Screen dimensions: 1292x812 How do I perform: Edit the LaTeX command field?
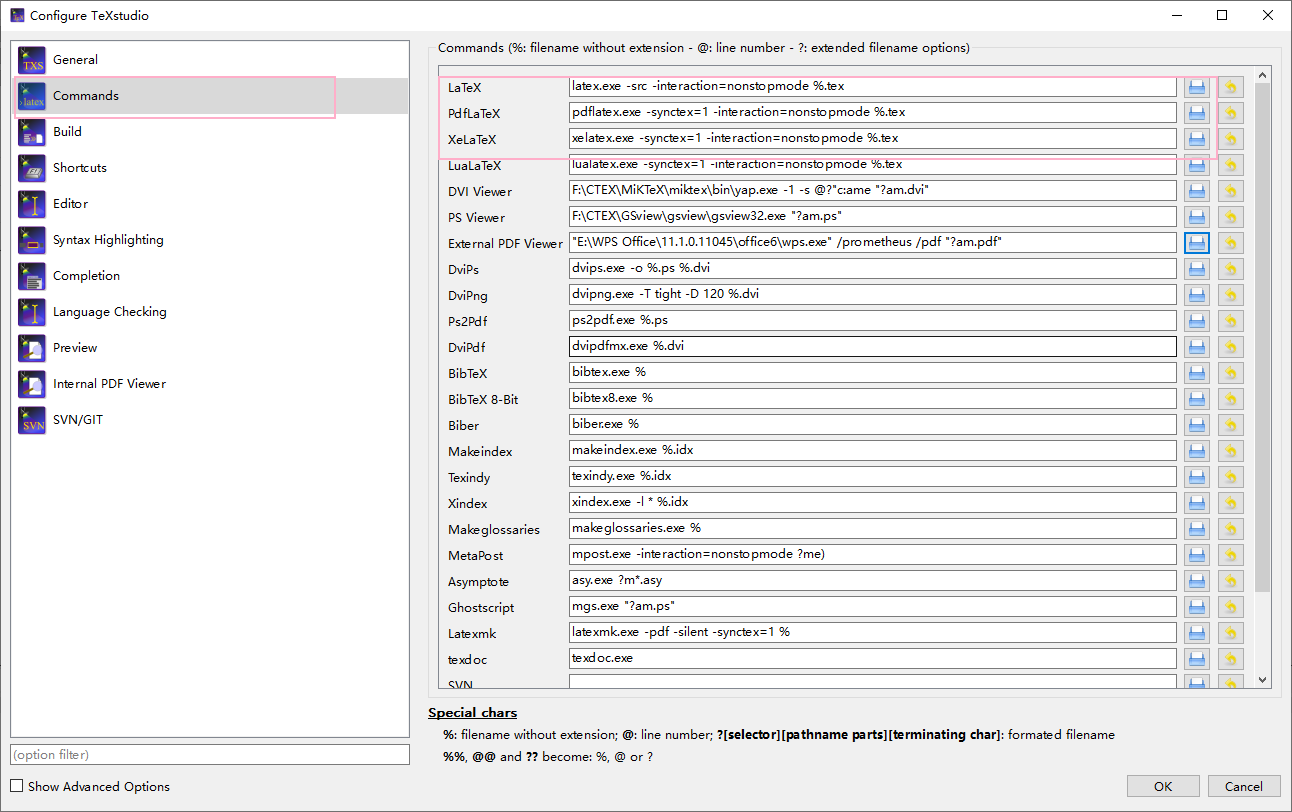tap(873, 87)
